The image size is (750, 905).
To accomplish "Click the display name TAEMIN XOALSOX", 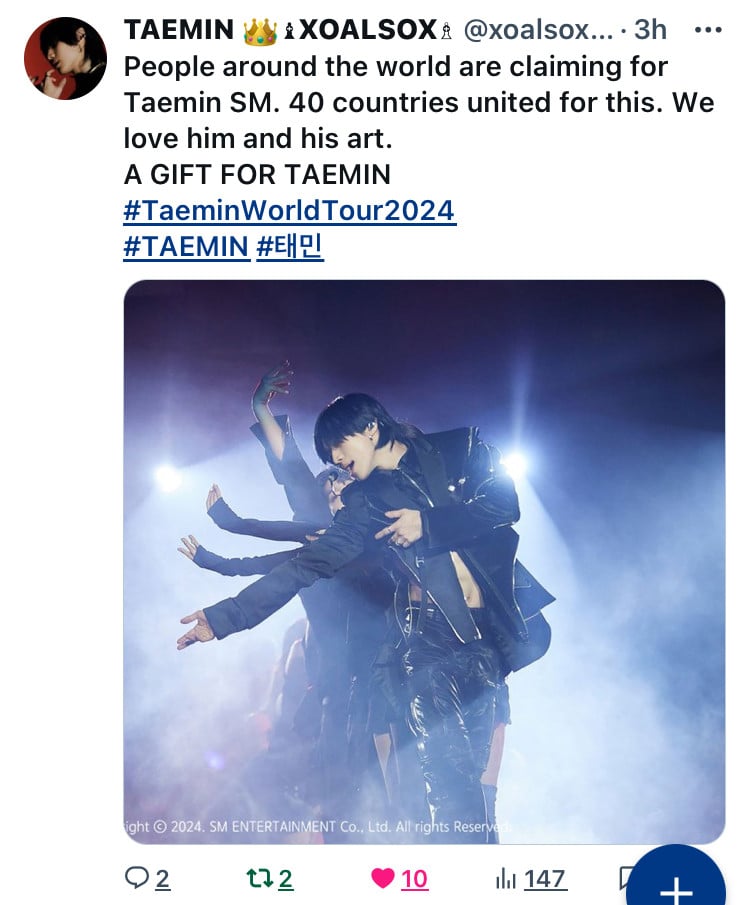I will [x=280, y=30].
